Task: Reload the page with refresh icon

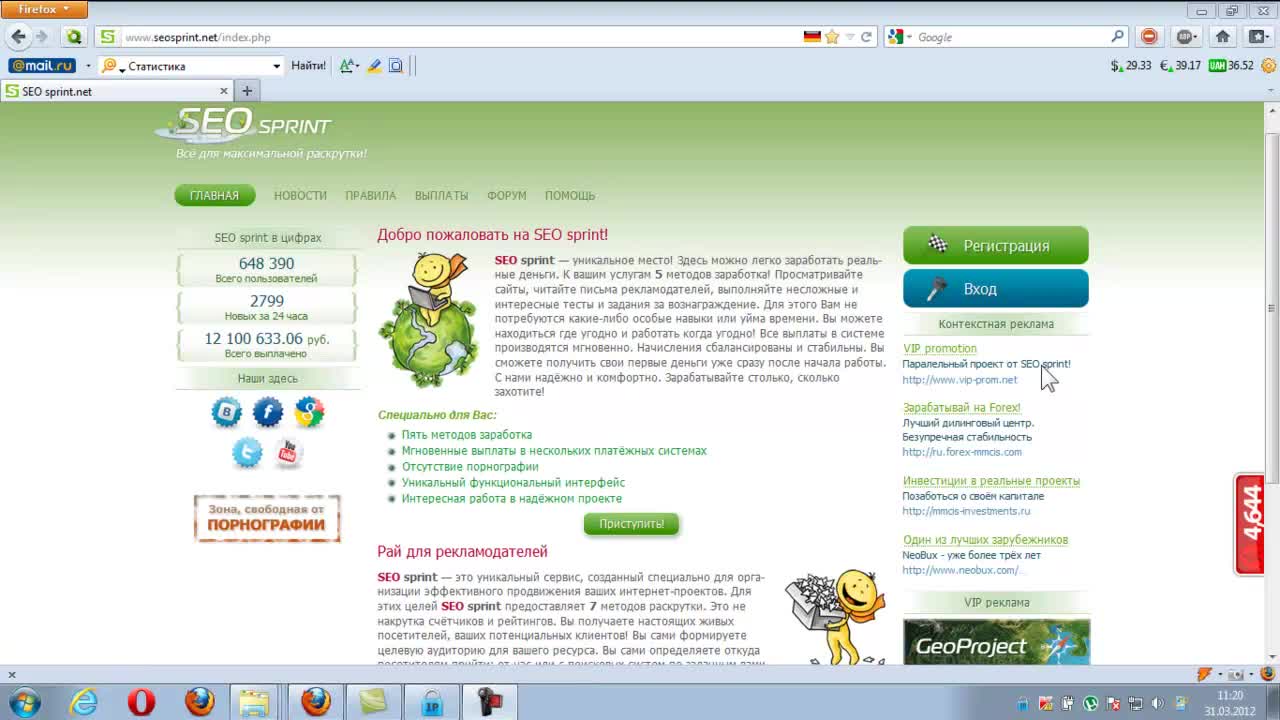Action: 867,37
